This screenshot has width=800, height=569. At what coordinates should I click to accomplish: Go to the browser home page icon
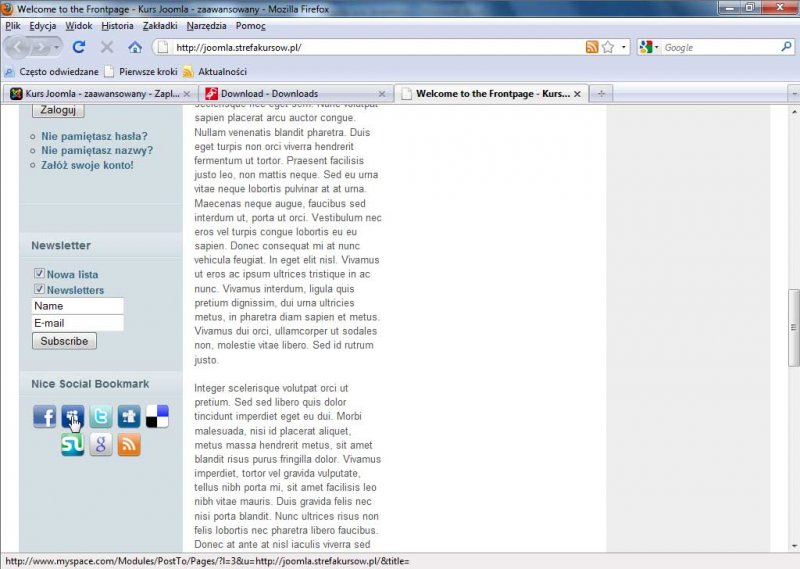[135, 47]
